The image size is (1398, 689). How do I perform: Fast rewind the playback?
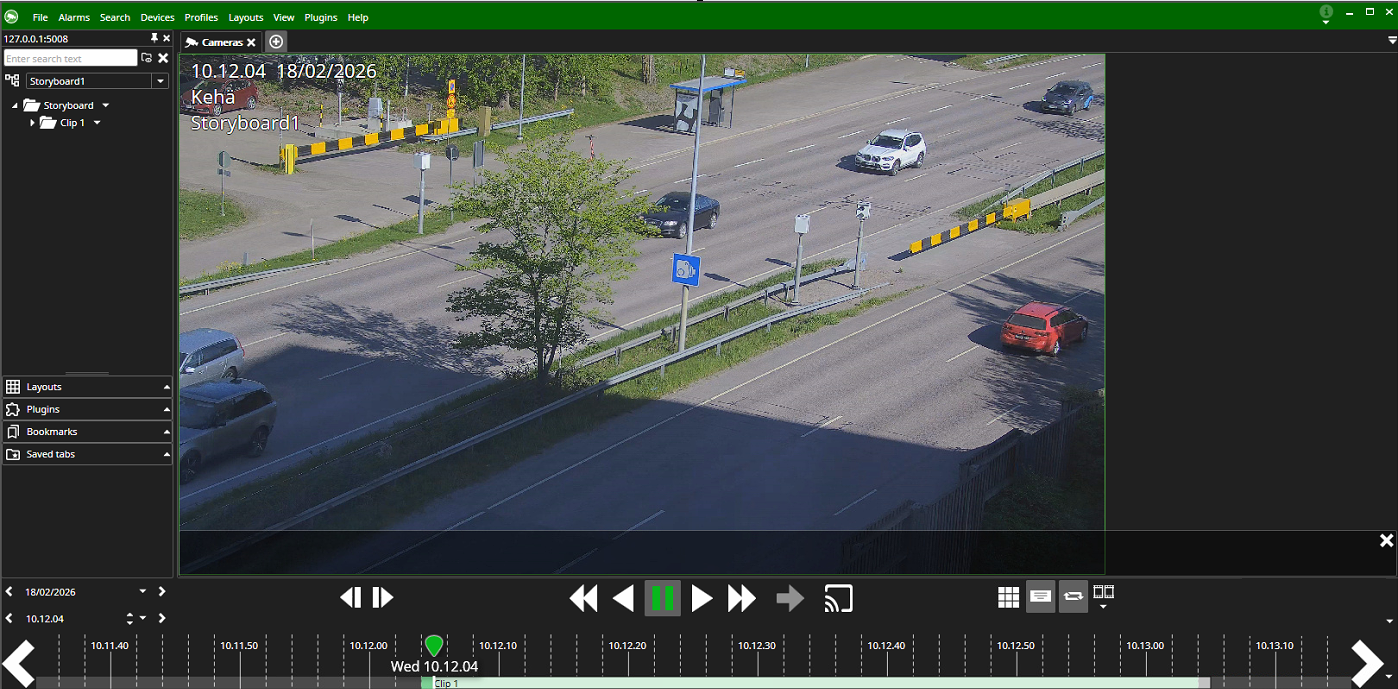pos(584,598)
